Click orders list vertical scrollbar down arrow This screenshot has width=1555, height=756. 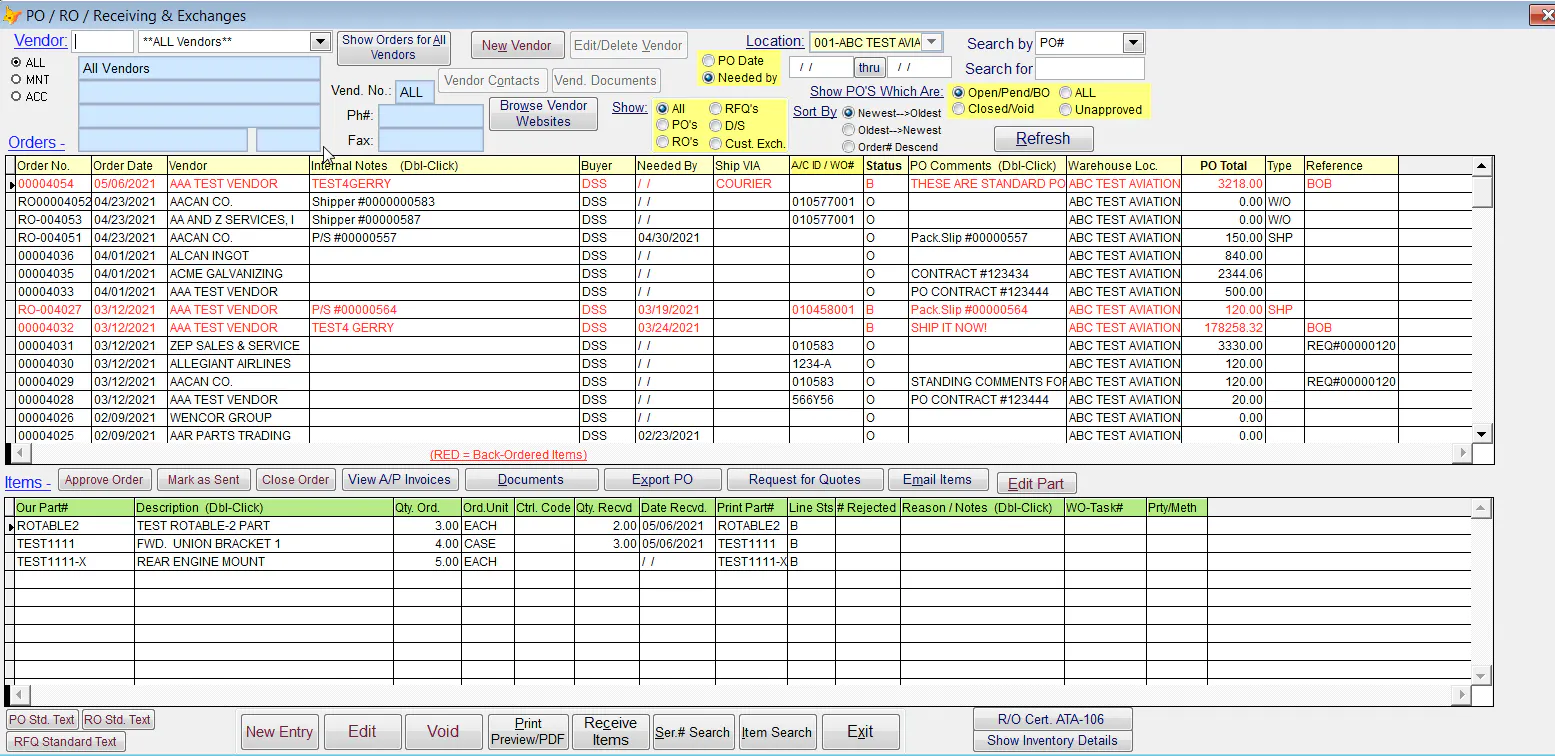point(1483,434)
